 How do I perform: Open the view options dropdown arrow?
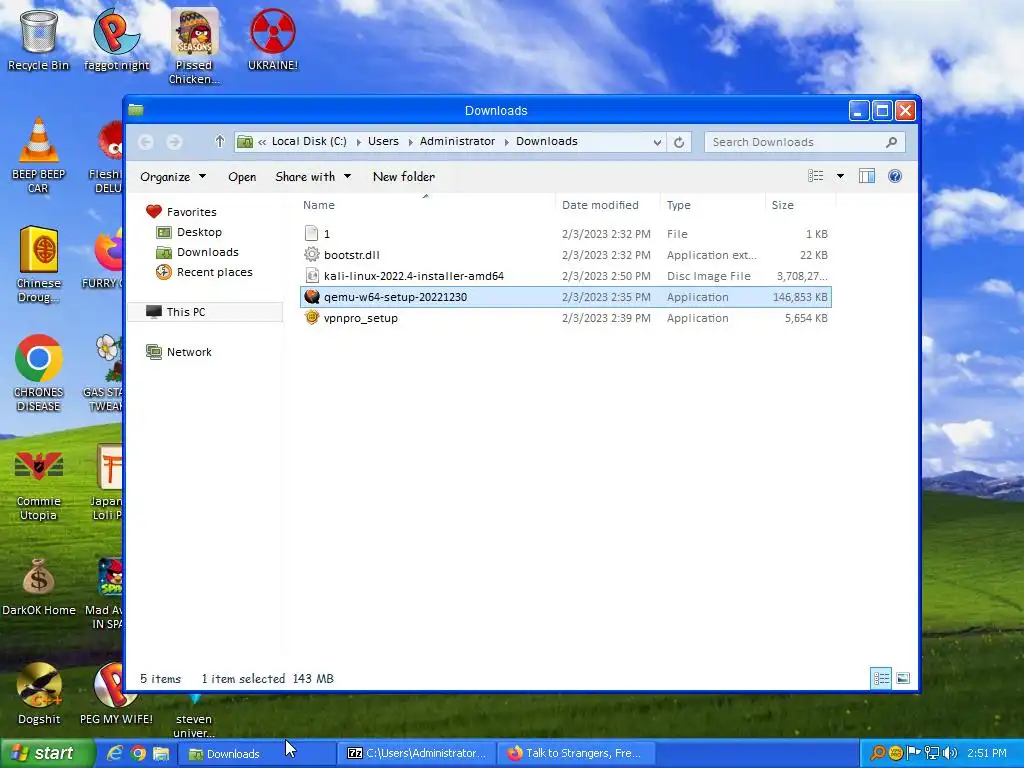(x=840, y=176)
